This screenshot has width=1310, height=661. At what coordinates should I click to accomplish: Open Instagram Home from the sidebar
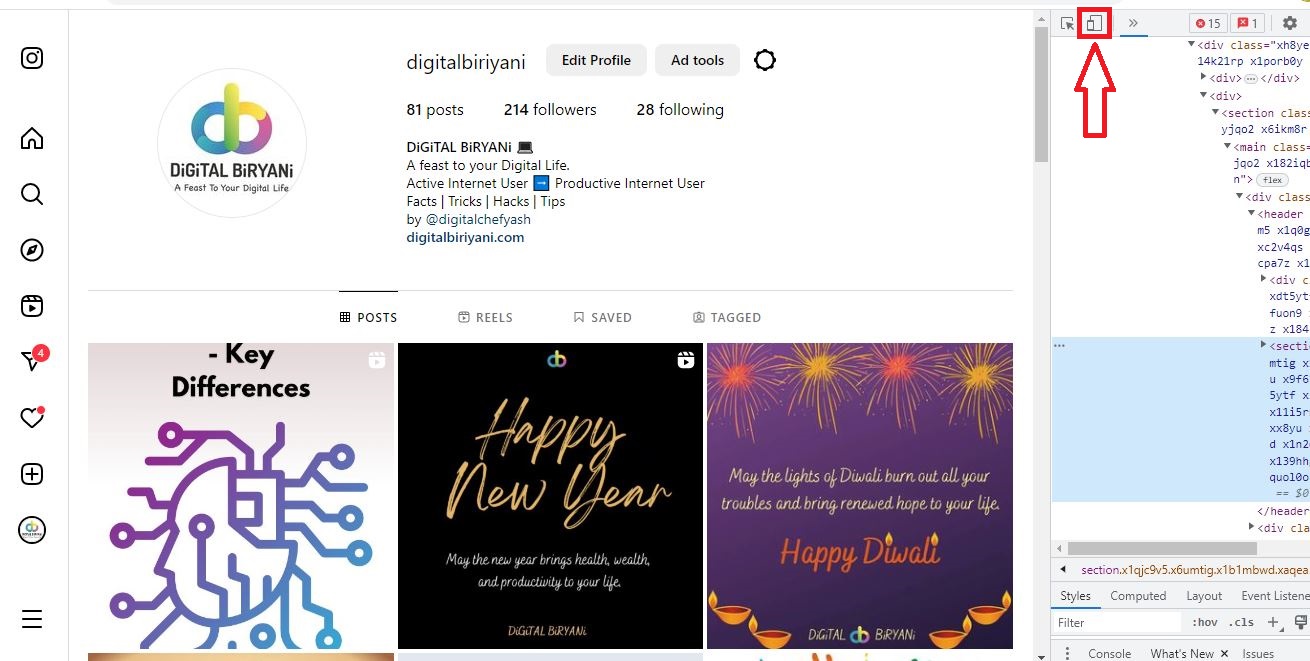coord(32,138)
